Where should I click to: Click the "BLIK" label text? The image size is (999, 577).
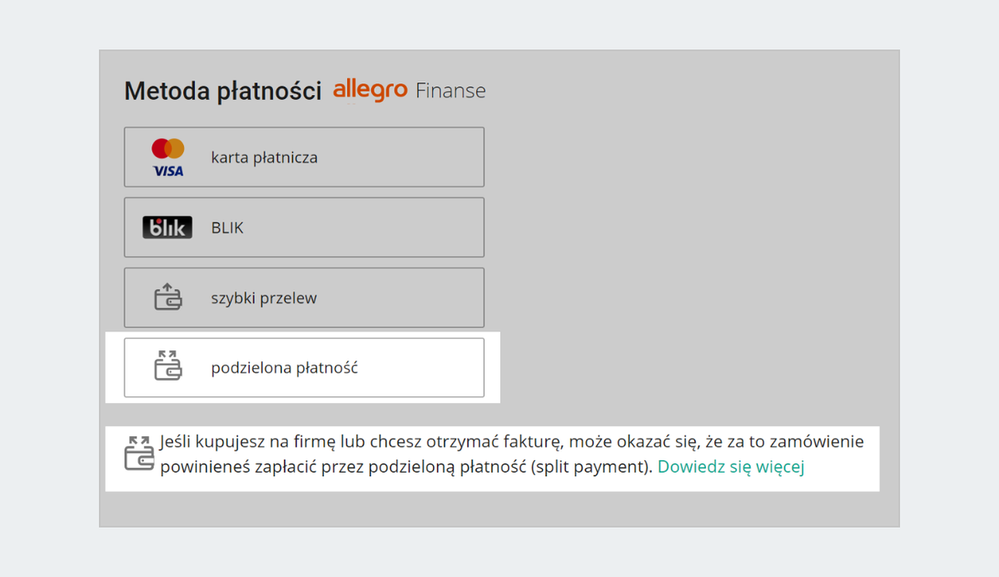(227, 227)
